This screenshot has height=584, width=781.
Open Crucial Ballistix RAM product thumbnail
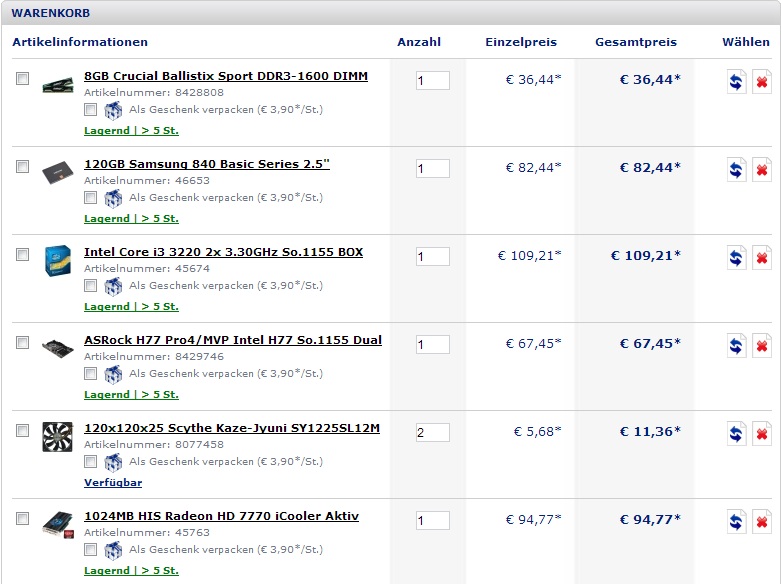[58, 84]
